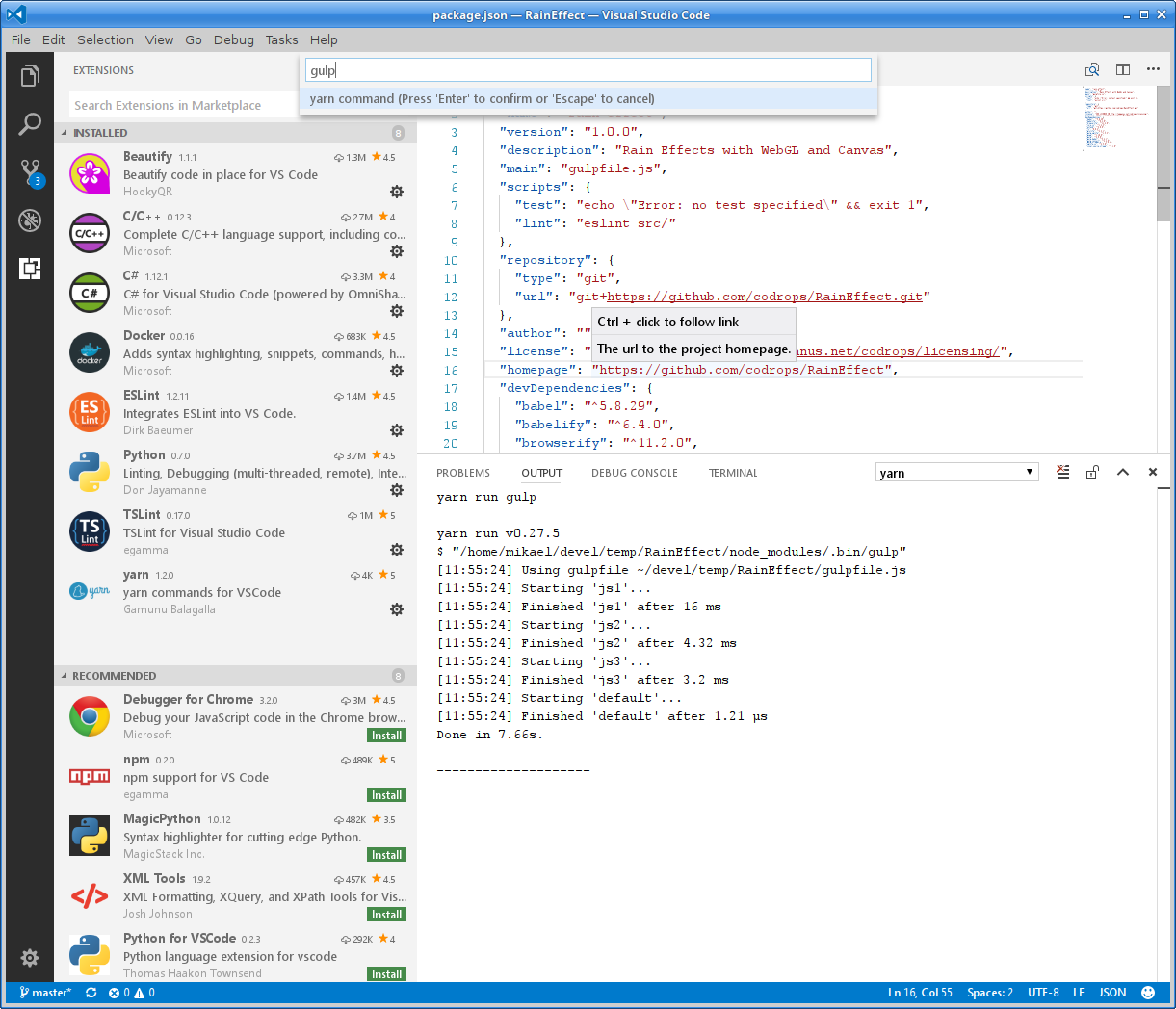The image size is (1176, 1009).
Task: Open the yarn output channel dropdown
Action: 956,472
